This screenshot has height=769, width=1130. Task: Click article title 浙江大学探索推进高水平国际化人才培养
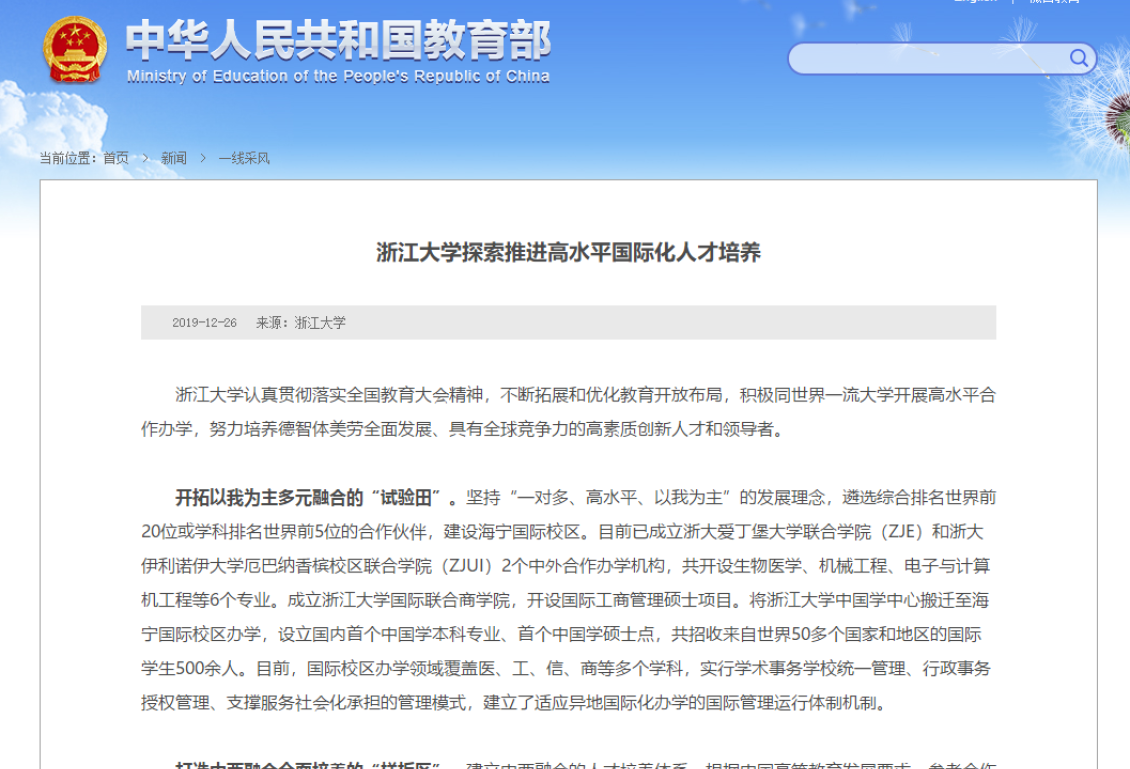pos(569,252)
